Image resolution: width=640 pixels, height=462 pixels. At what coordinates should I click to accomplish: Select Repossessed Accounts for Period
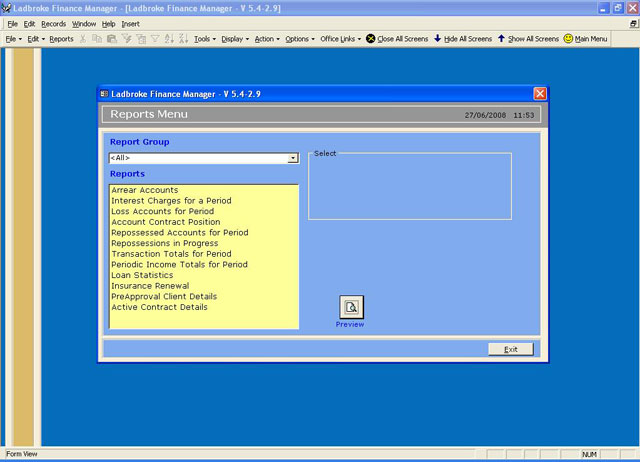click(180, 233)
